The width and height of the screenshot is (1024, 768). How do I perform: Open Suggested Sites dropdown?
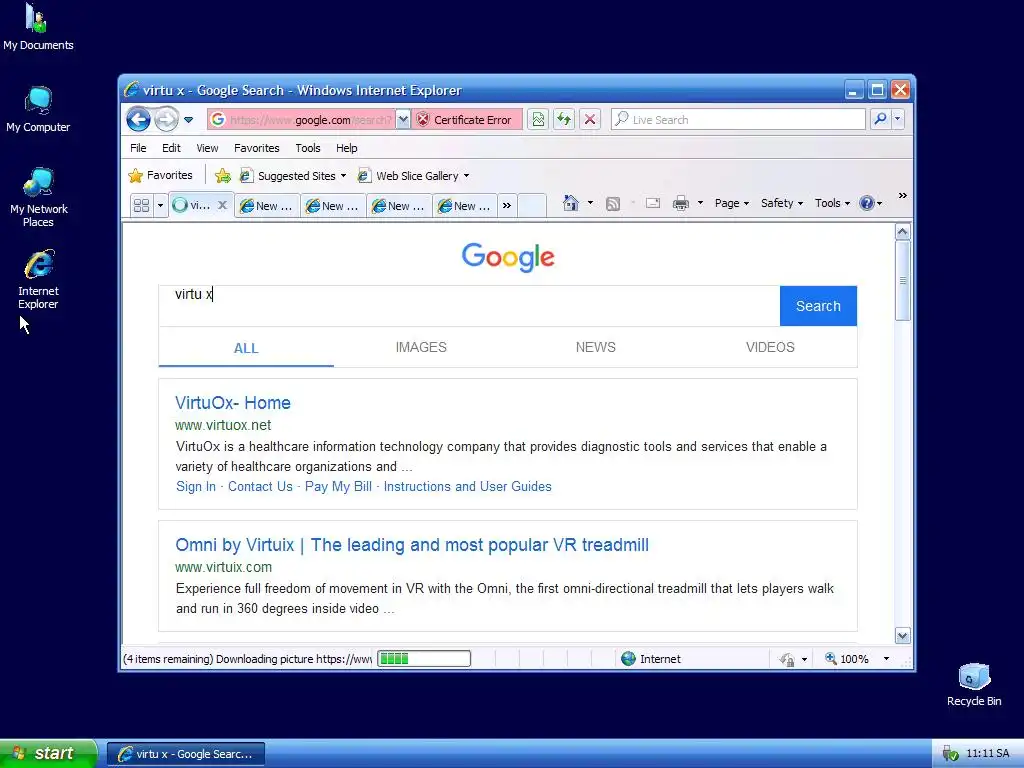[293, 176]
